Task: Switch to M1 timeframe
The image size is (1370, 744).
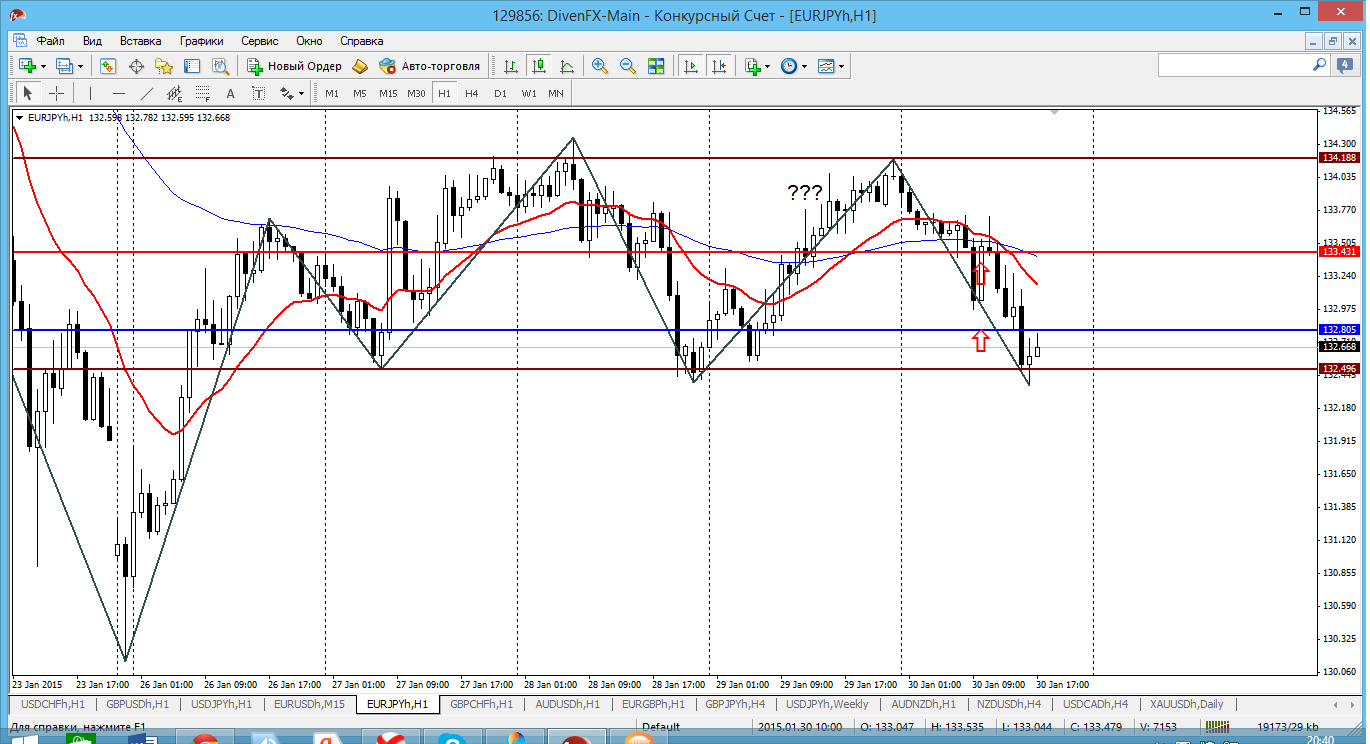Action: (x=332, y=93)
